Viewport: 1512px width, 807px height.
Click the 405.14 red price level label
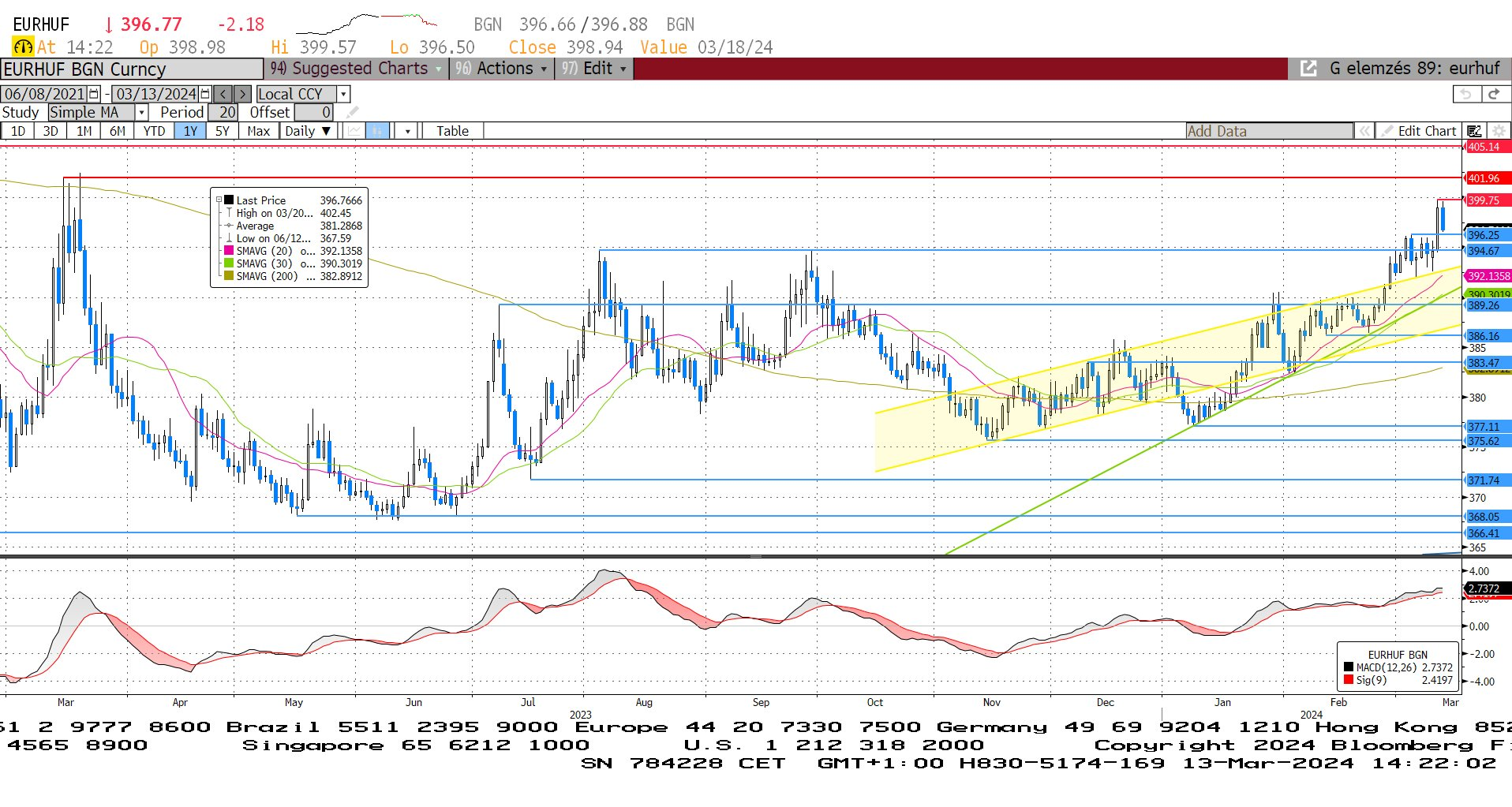pyautogui.click(x=1487, y=147)
